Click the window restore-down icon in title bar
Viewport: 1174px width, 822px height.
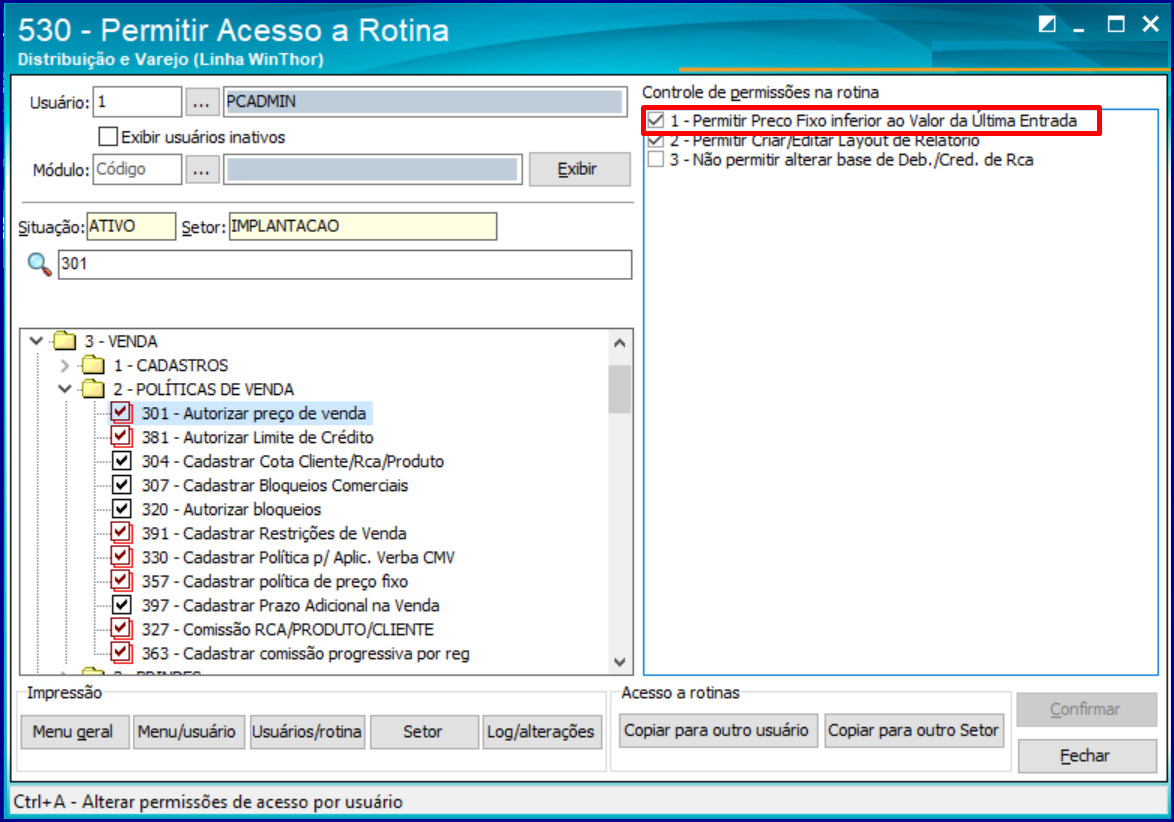pyautogui.click(x=1047, y=25)
